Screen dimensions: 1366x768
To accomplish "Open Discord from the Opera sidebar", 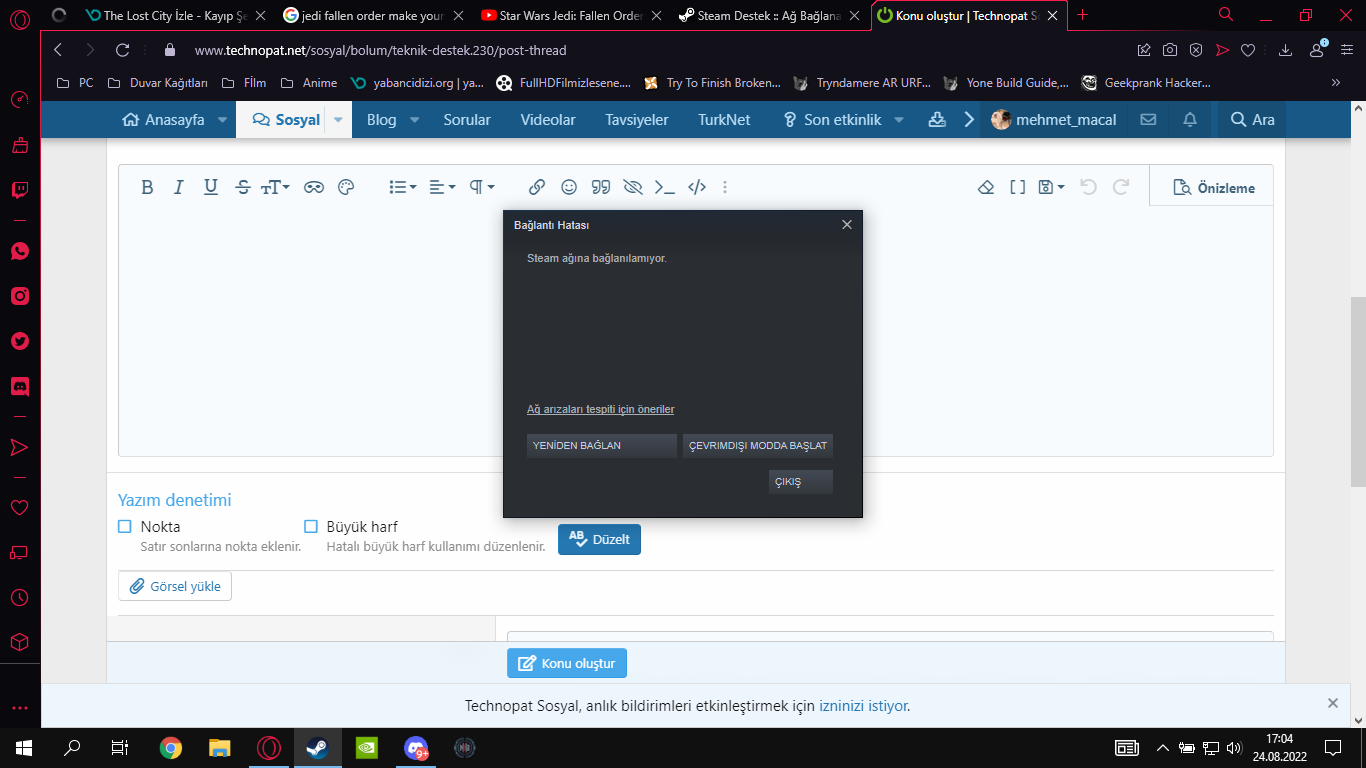I will 20,386.
